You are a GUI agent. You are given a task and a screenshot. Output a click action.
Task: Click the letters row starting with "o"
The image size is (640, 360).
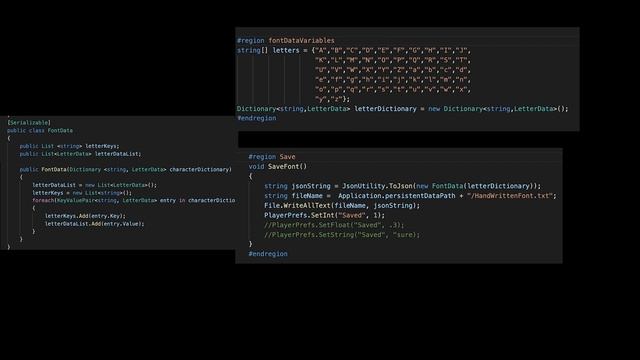coord(393,89)
